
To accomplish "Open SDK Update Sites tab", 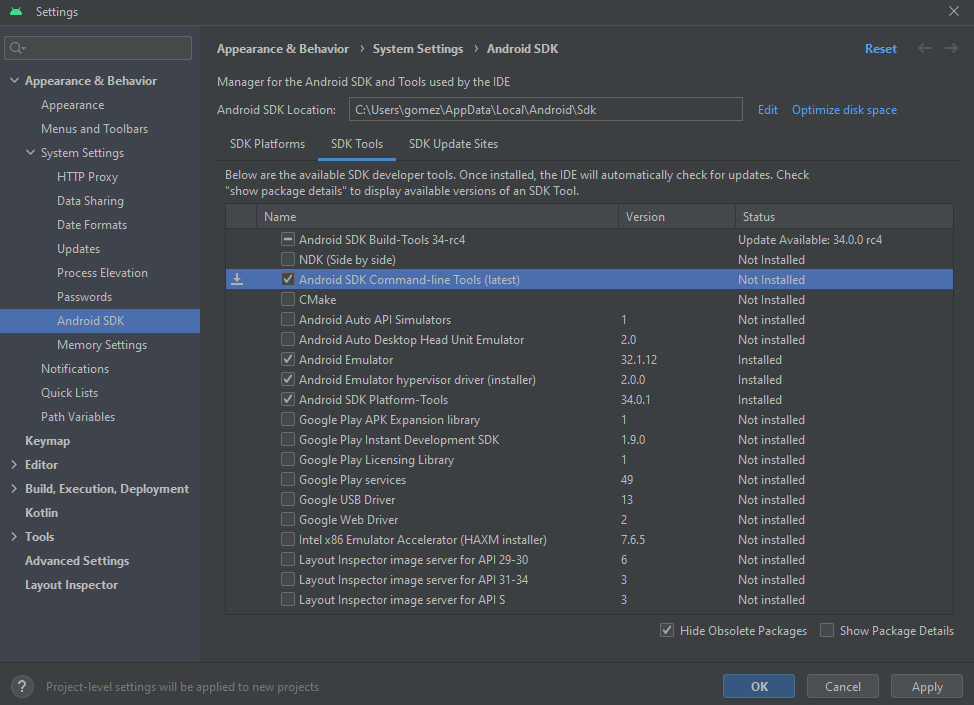I will click(453, 143).
